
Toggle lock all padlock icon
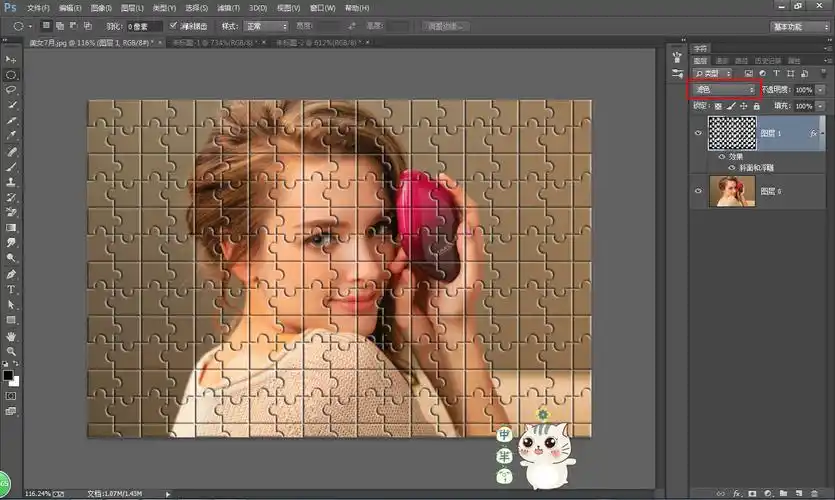tap(756, 106)
